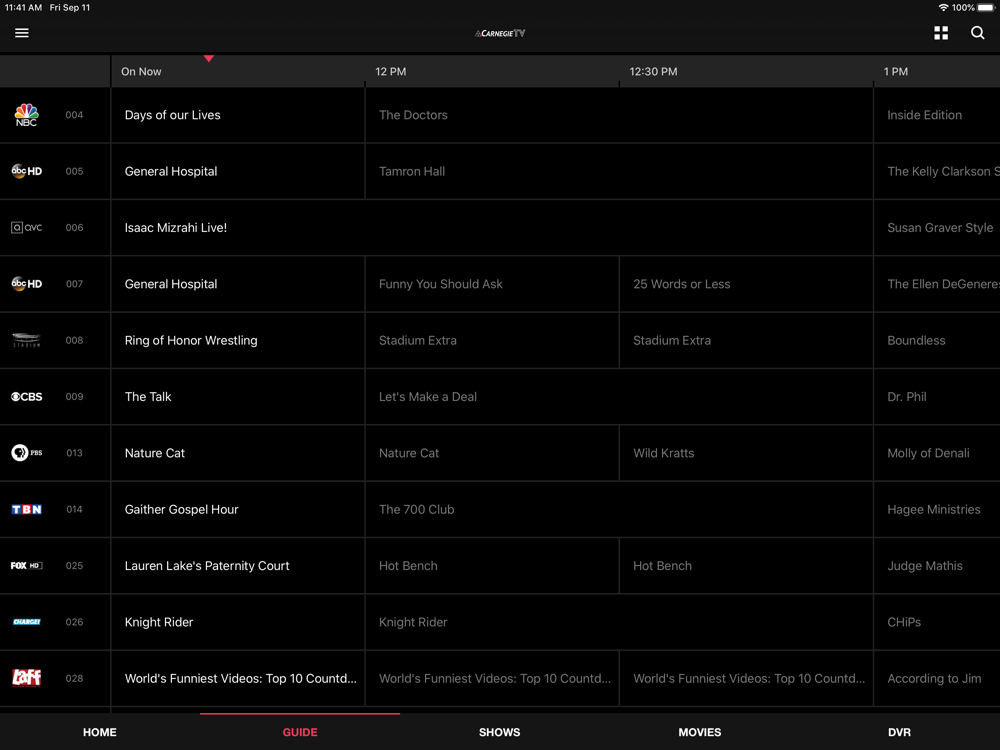
Task: Open Hagee Ministries listing
Action: point(937,509)
